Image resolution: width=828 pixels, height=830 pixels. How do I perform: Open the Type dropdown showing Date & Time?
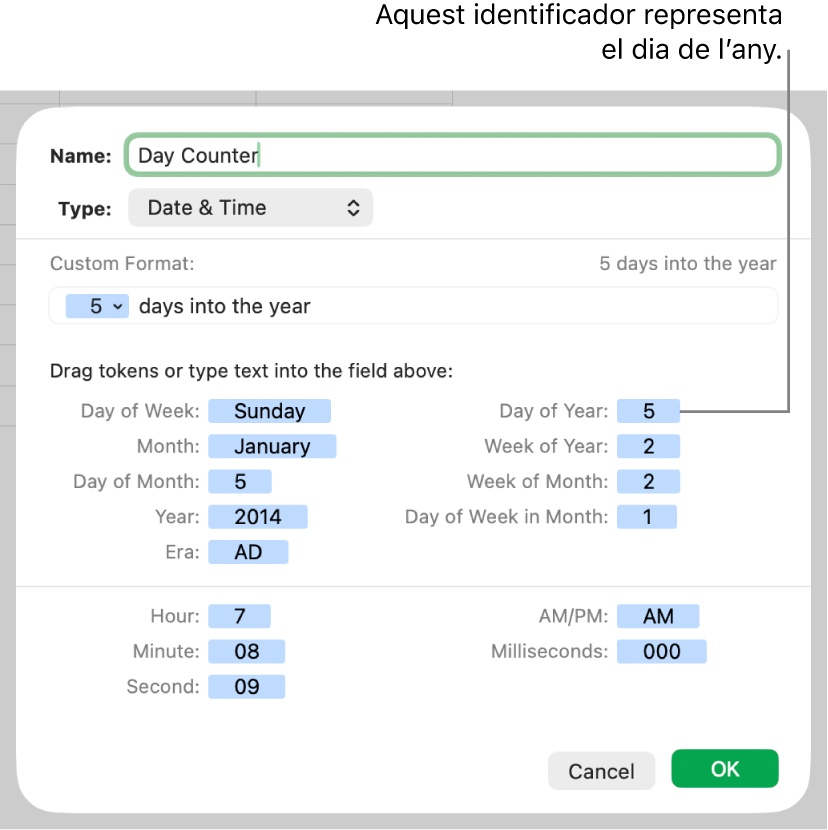click(x=250, y=207)
